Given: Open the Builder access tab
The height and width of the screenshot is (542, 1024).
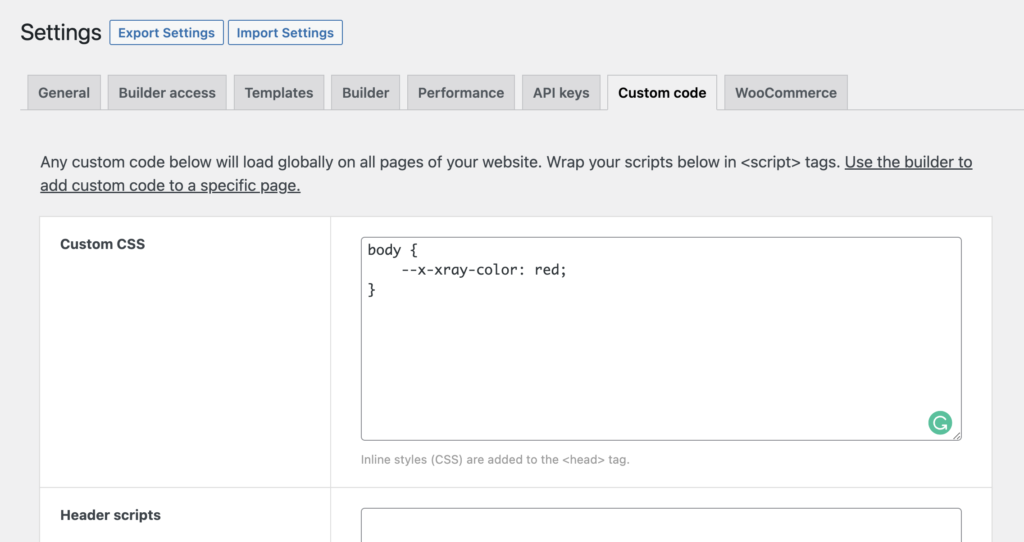Looking at the screenshot, I should [167, 93].
